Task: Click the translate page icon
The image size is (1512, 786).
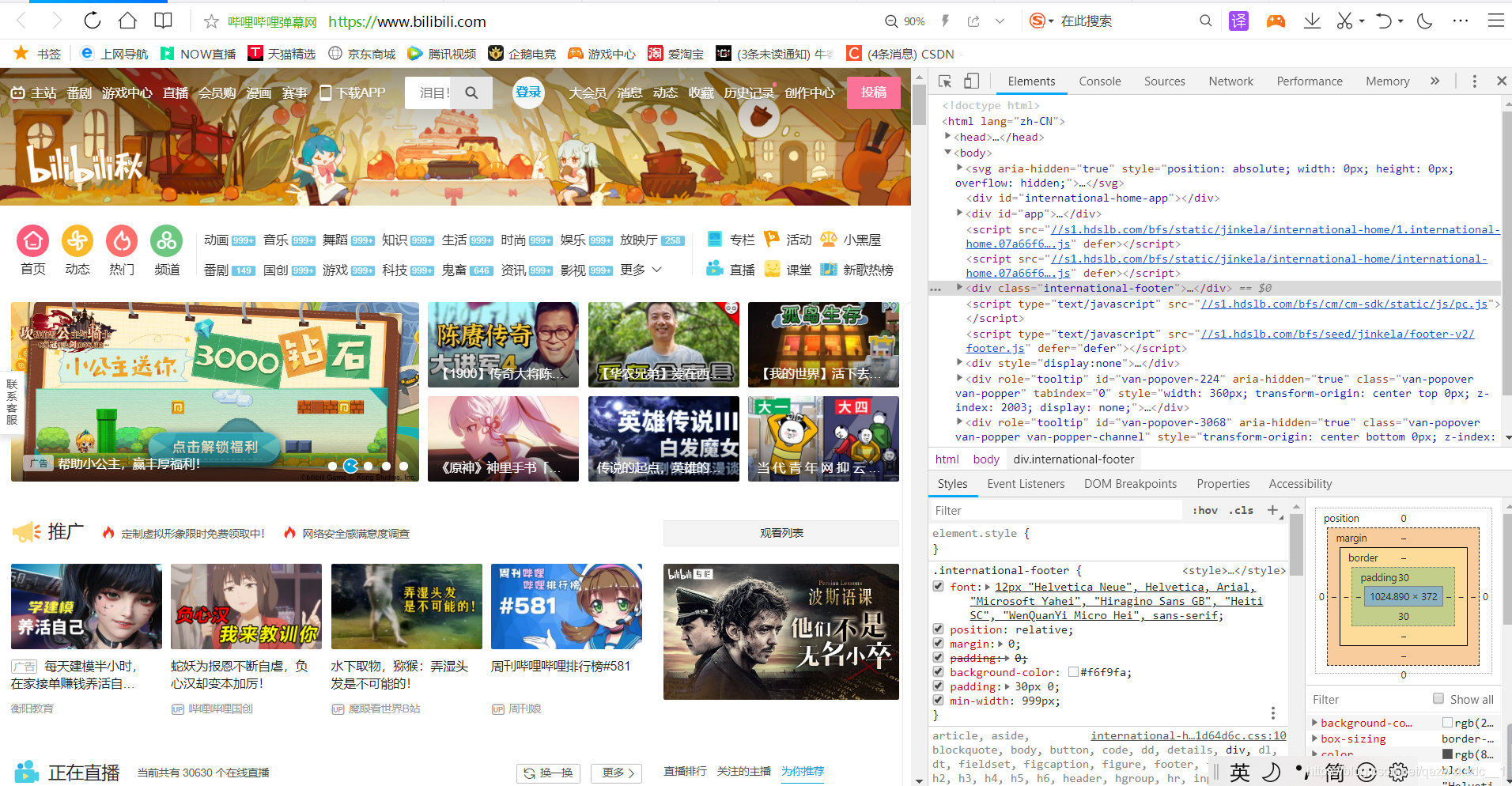Action: 1238,21
